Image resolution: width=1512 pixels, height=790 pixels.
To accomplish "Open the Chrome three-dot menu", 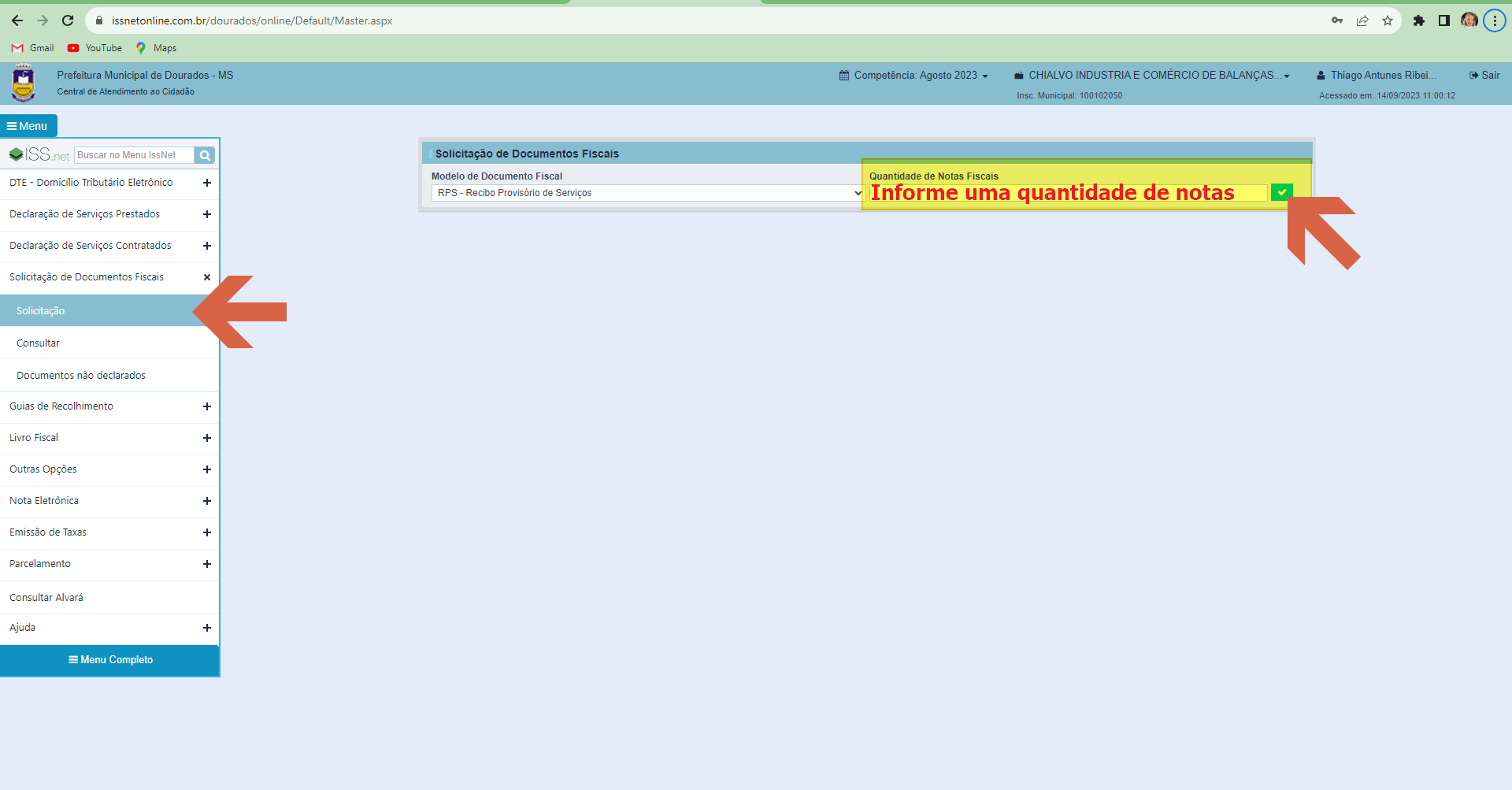I will pyautogui.click(x=1494, y=20).
